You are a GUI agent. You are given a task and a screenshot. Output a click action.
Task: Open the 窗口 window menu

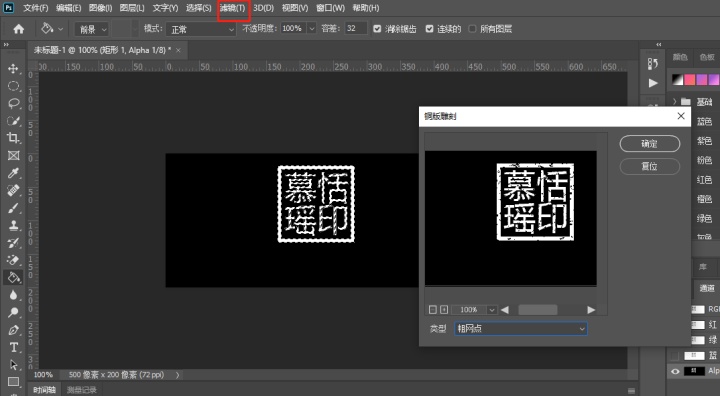click(330, 8)
